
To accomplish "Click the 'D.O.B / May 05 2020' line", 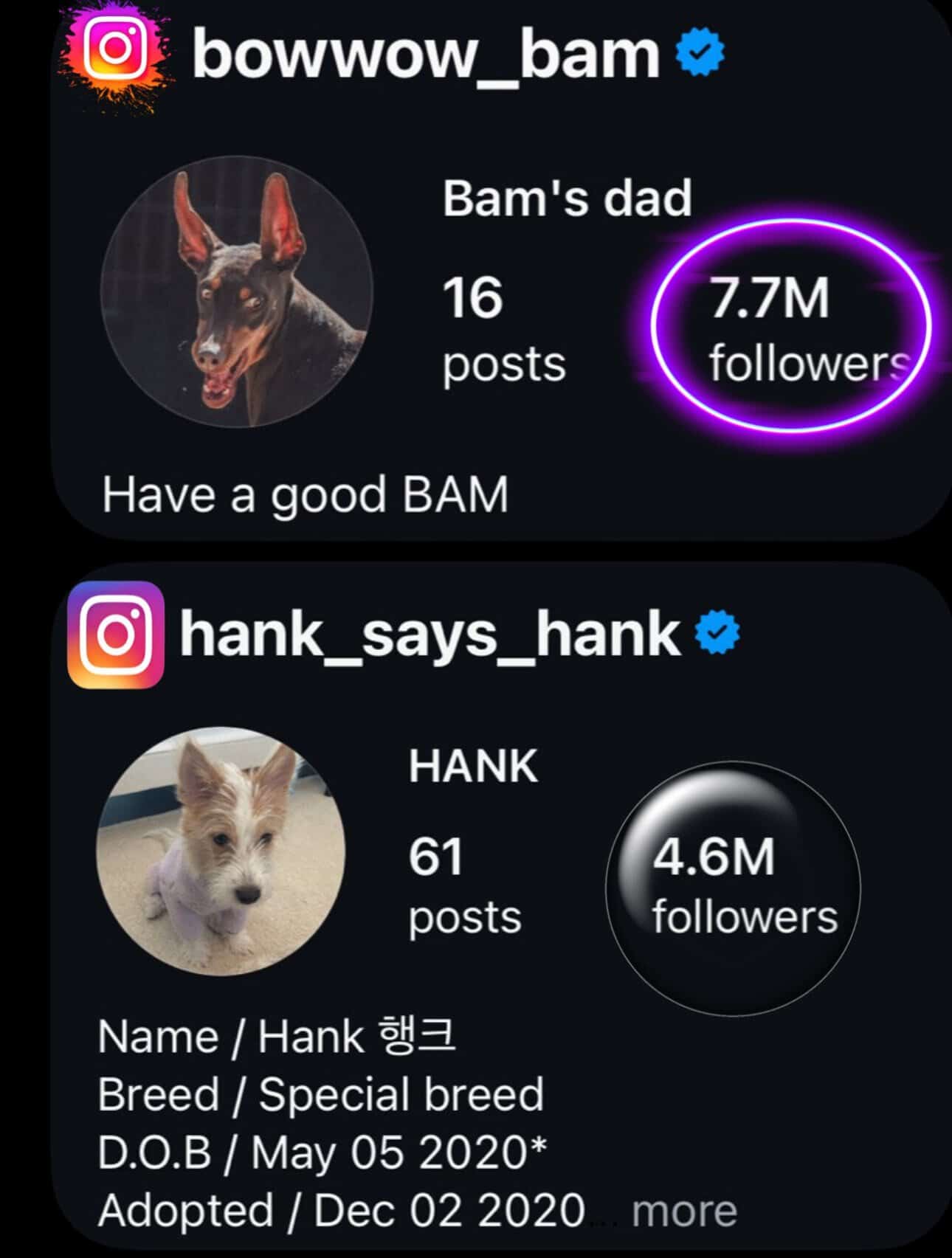I will (x=322, y=1152).
